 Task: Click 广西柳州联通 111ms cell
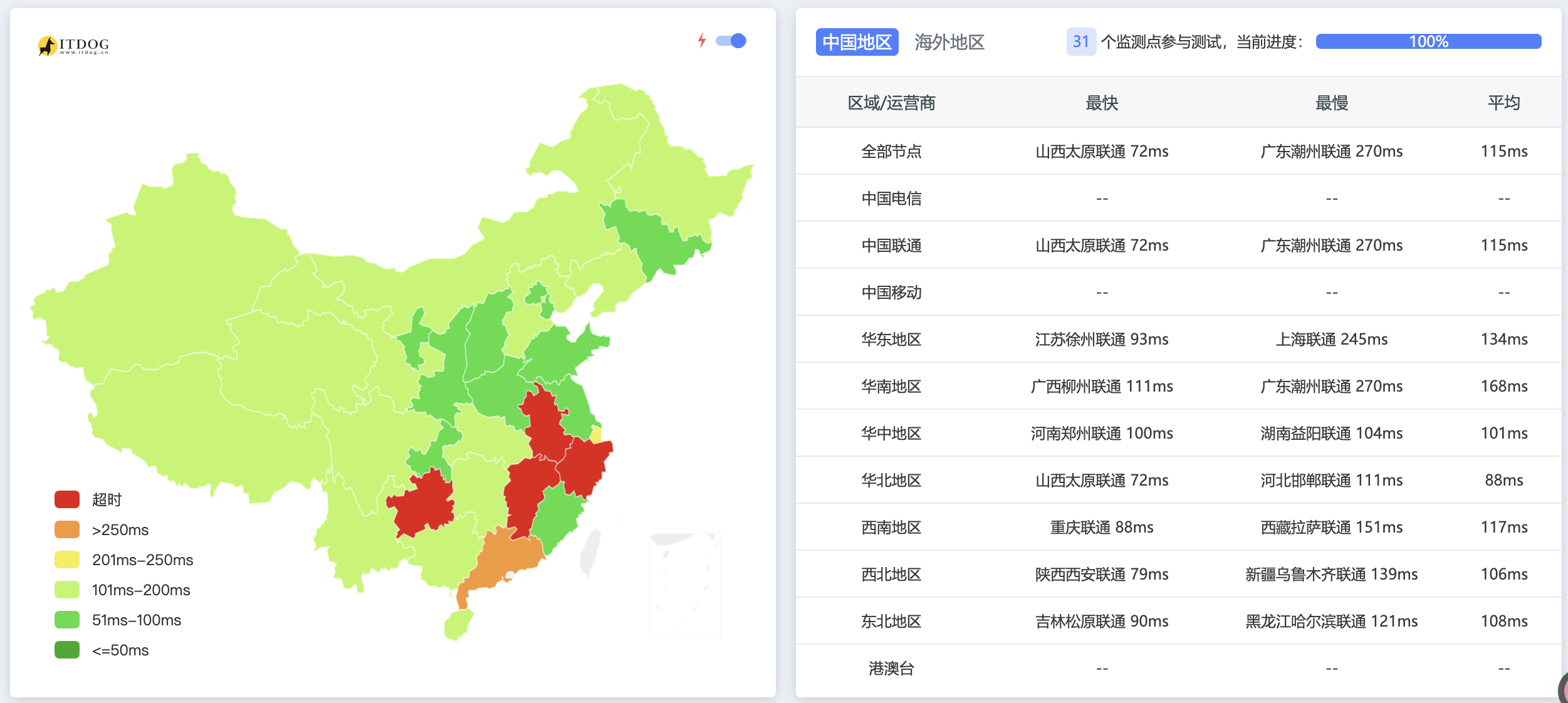click(1102, 386)
